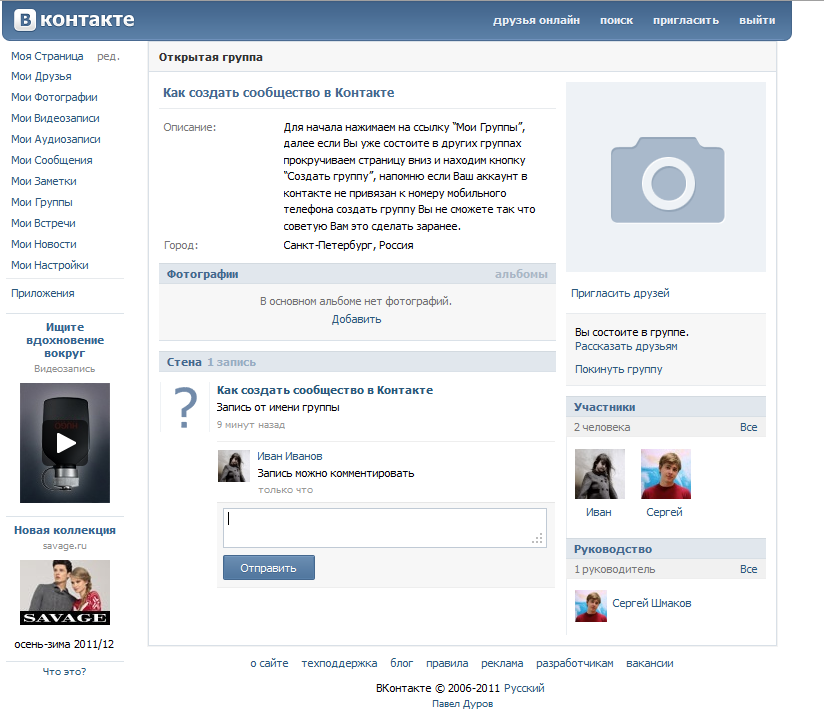Play the video advertisement in the sidebar
Viewport: 824px width, 721px height.
pos(65,442)
